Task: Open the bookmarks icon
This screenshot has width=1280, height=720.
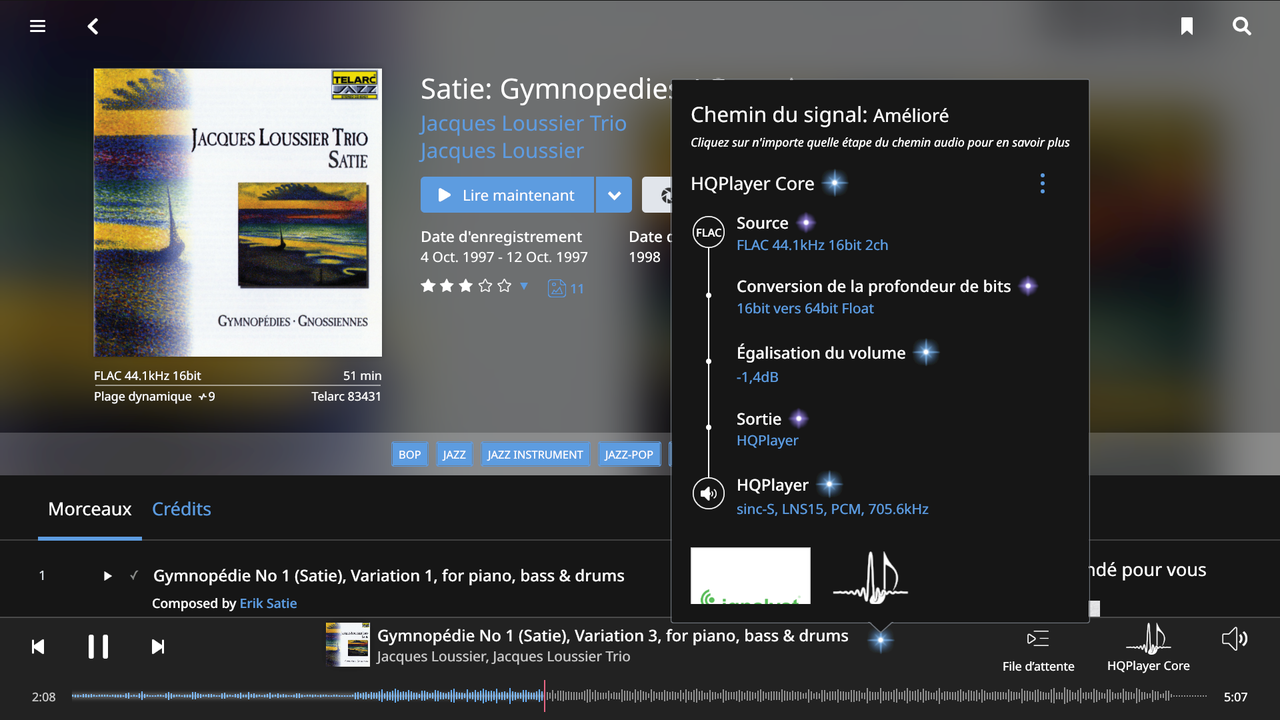Action: coord(1187,26)
